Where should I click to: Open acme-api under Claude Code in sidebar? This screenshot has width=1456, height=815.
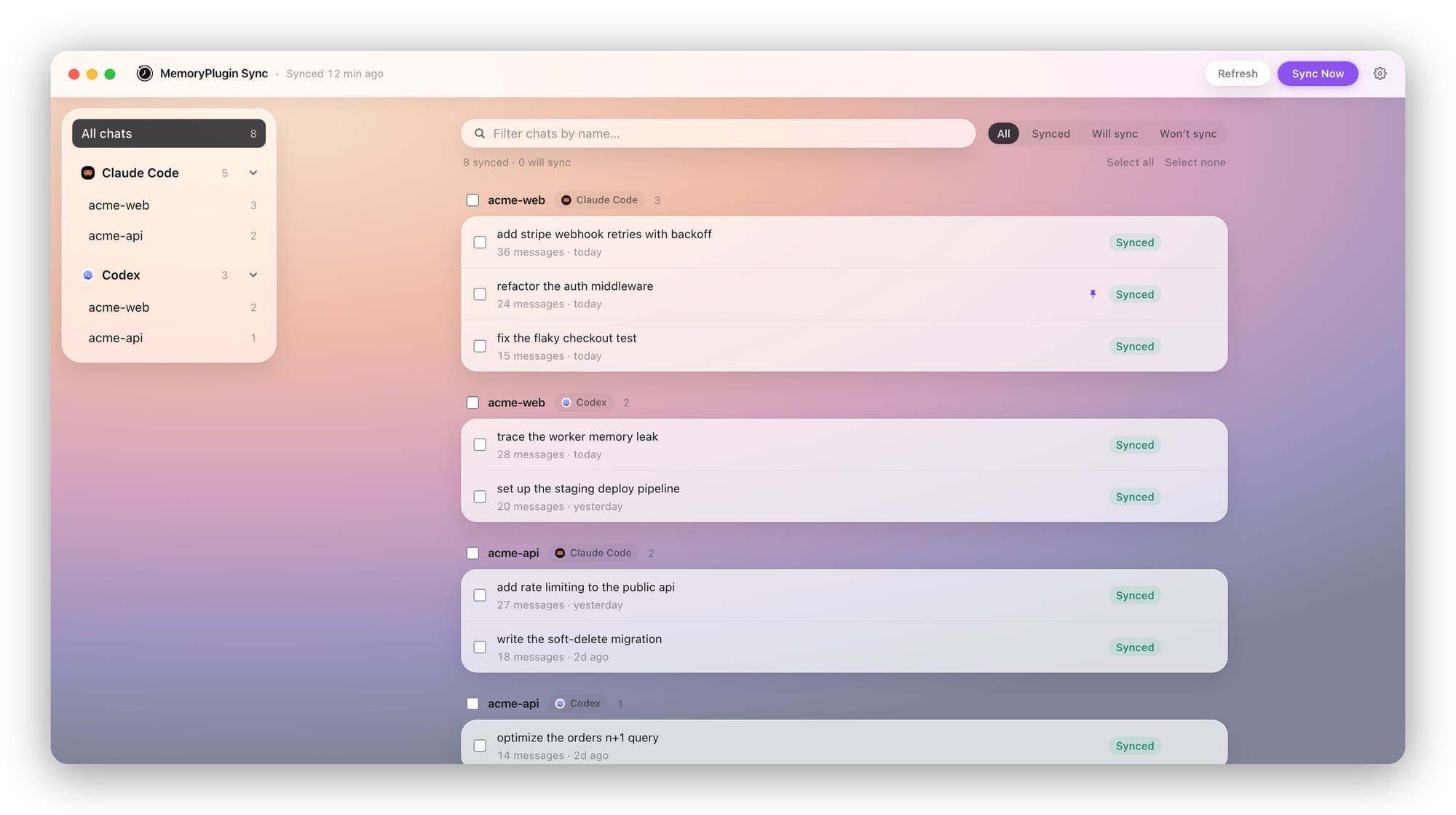tap(169, 236)
